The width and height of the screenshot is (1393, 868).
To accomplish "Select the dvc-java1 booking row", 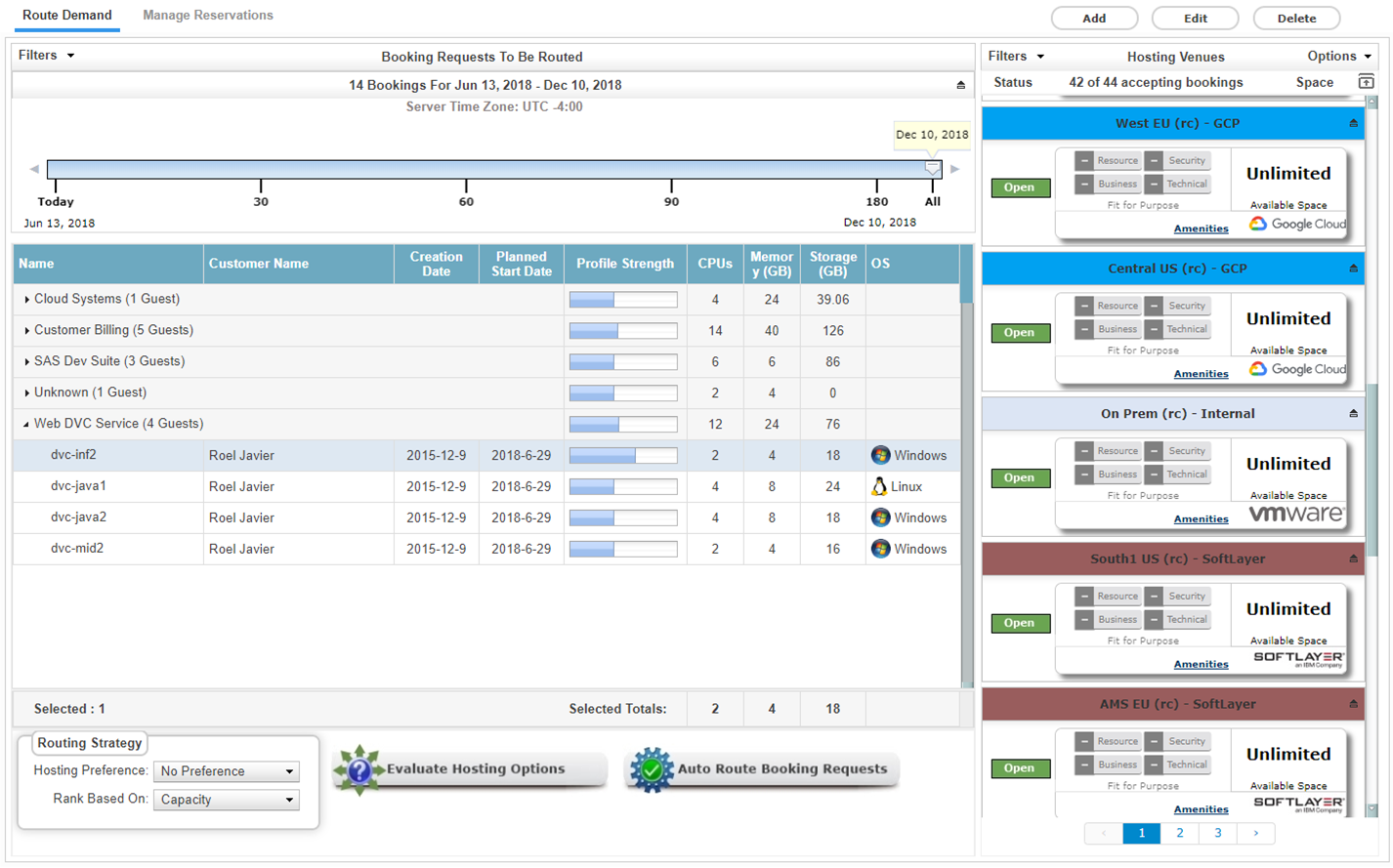I will coord(486,486).
